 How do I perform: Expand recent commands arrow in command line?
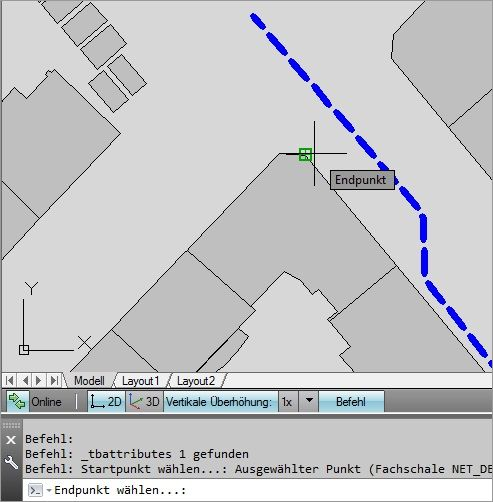[49, 490]
